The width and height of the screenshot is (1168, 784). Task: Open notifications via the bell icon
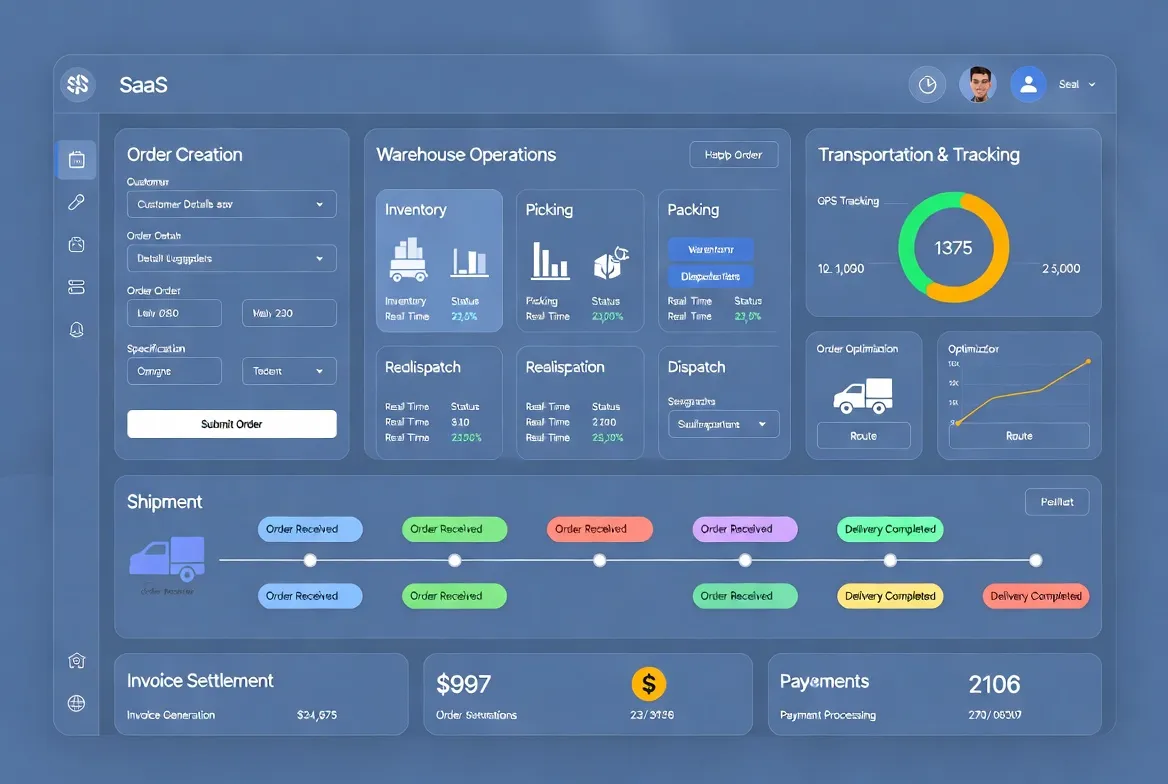point(76,329)
